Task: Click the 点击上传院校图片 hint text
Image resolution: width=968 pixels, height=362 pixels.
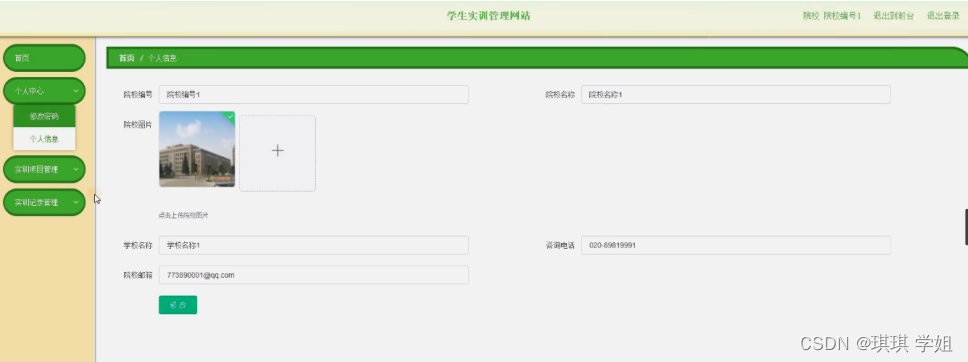Action: (183, 216)
